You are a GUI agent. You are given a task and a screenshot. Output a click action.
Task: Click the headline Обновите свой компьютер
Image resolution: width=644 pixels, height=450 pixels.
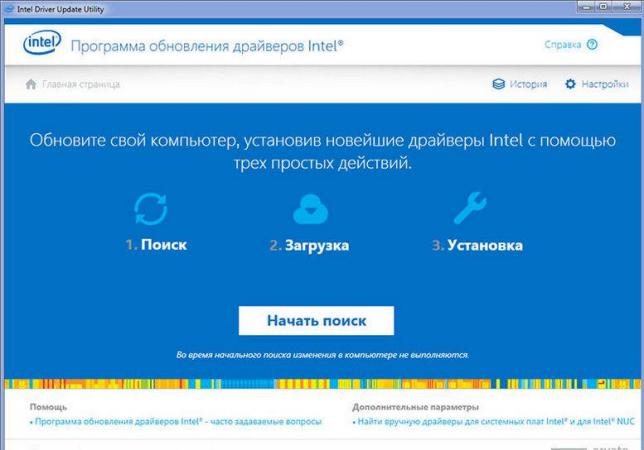[x=322, y=152]
